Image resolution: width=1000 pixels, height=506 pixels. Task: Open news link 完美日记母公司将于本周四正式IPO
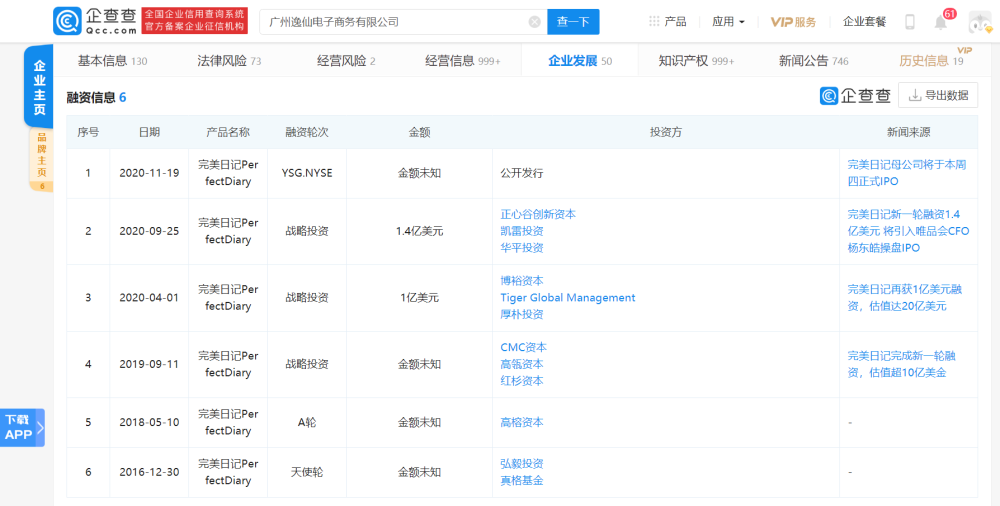coord(907,173)
